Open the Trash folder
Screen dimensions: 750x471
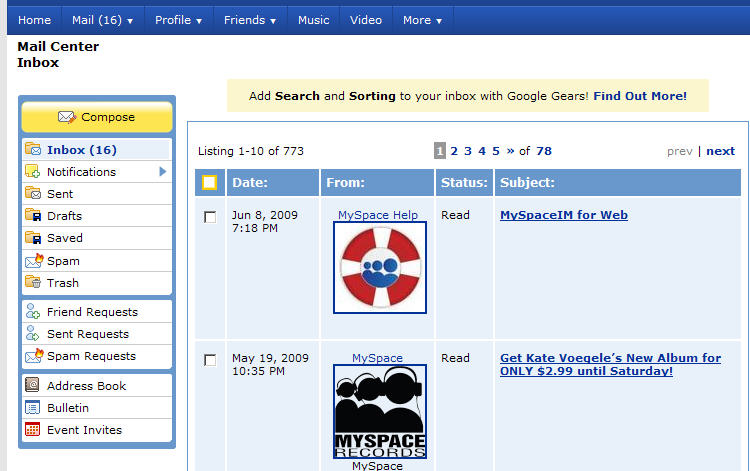tap(96, 283)
